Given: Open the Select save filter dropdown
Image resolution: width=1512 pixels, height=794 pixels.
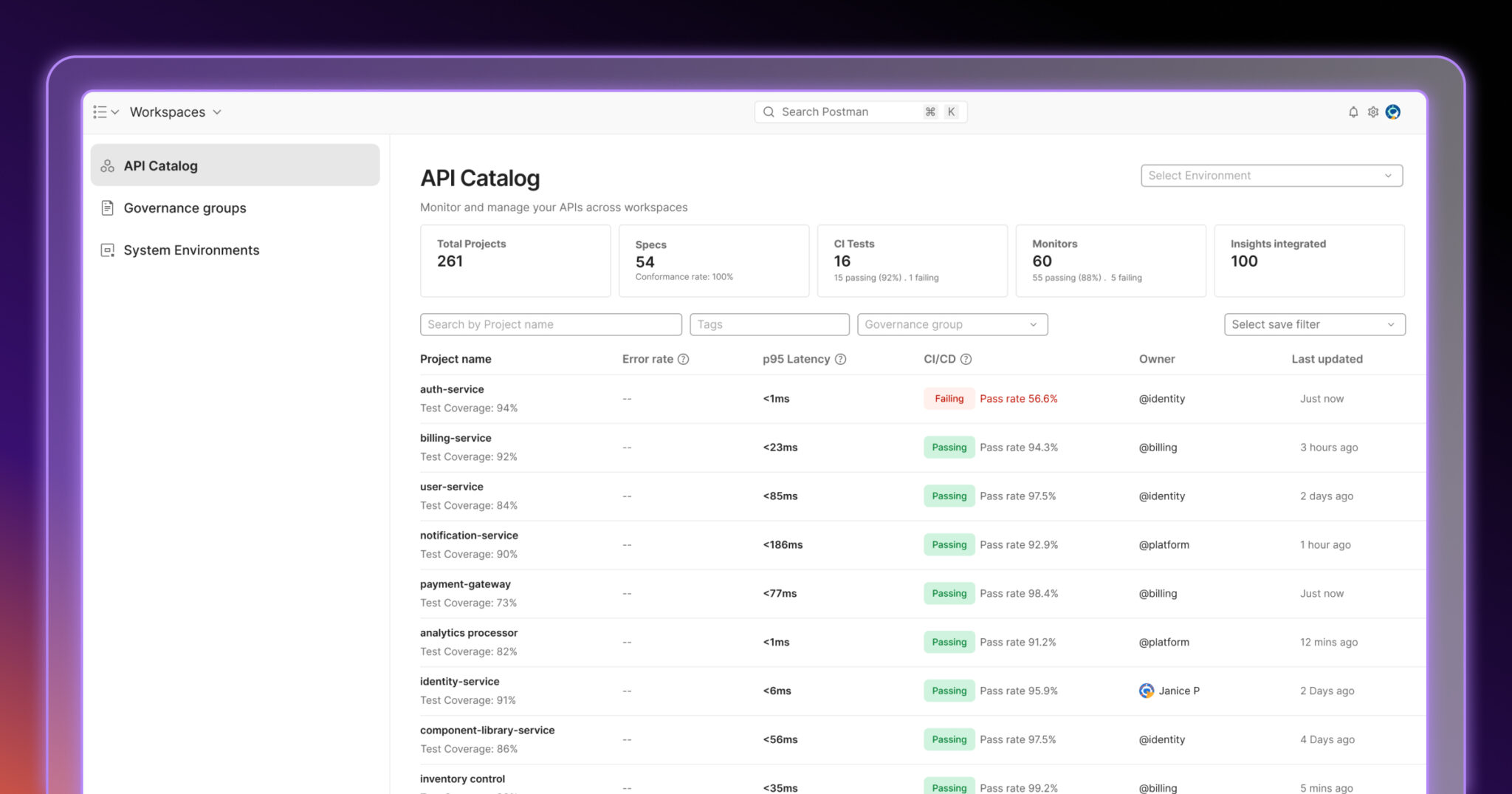Looking at the screenshot, I should click(1314, 324).
